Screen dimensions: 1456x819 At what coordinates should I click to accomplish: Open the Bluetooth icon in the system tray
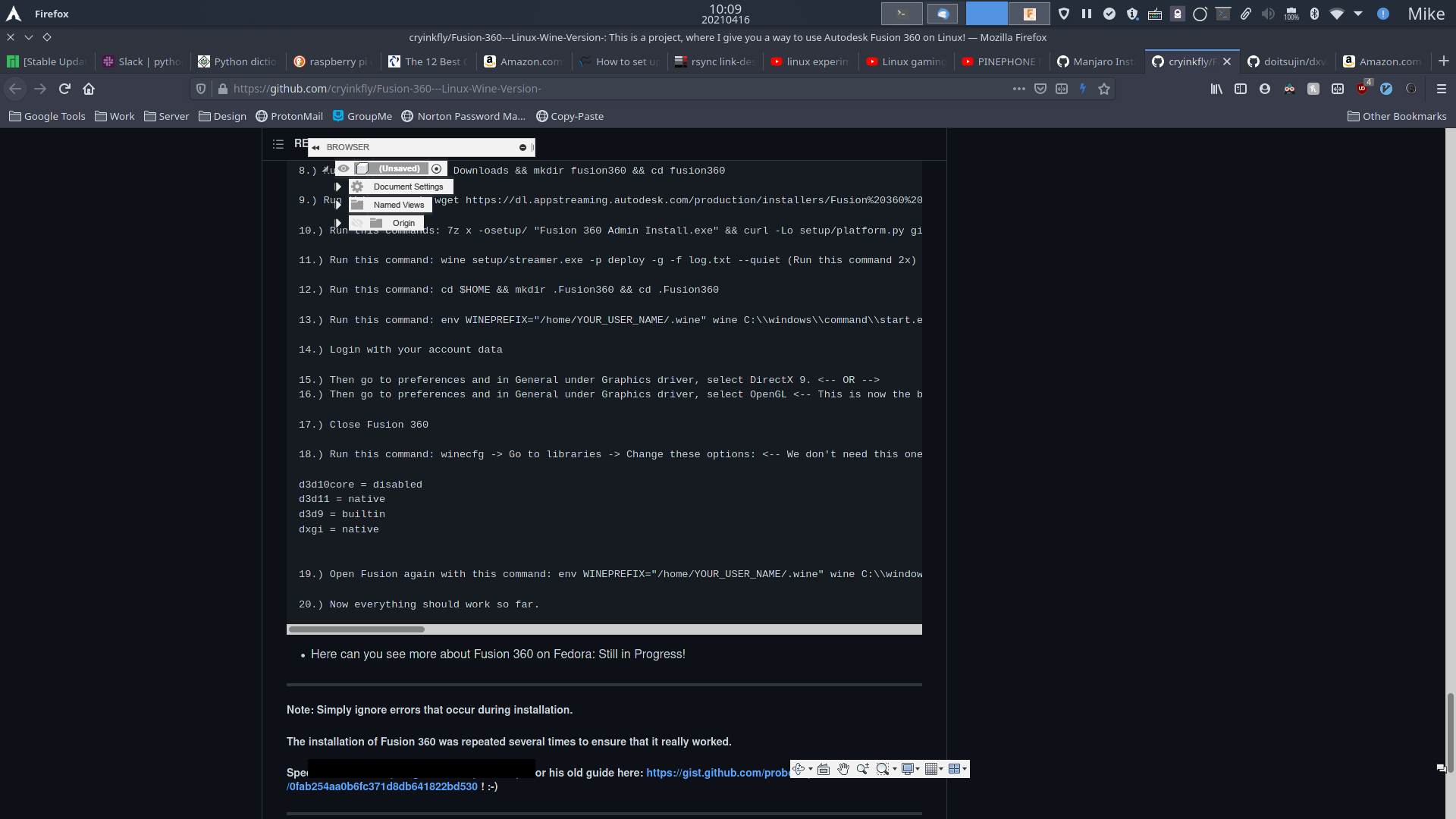(1314, 13)
